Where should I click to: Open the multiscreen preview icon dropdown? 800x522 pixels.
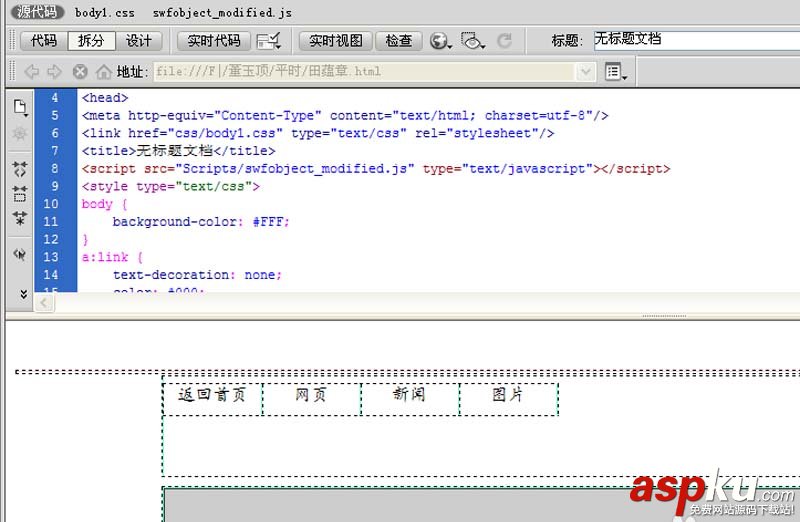(x=268, y=41)
